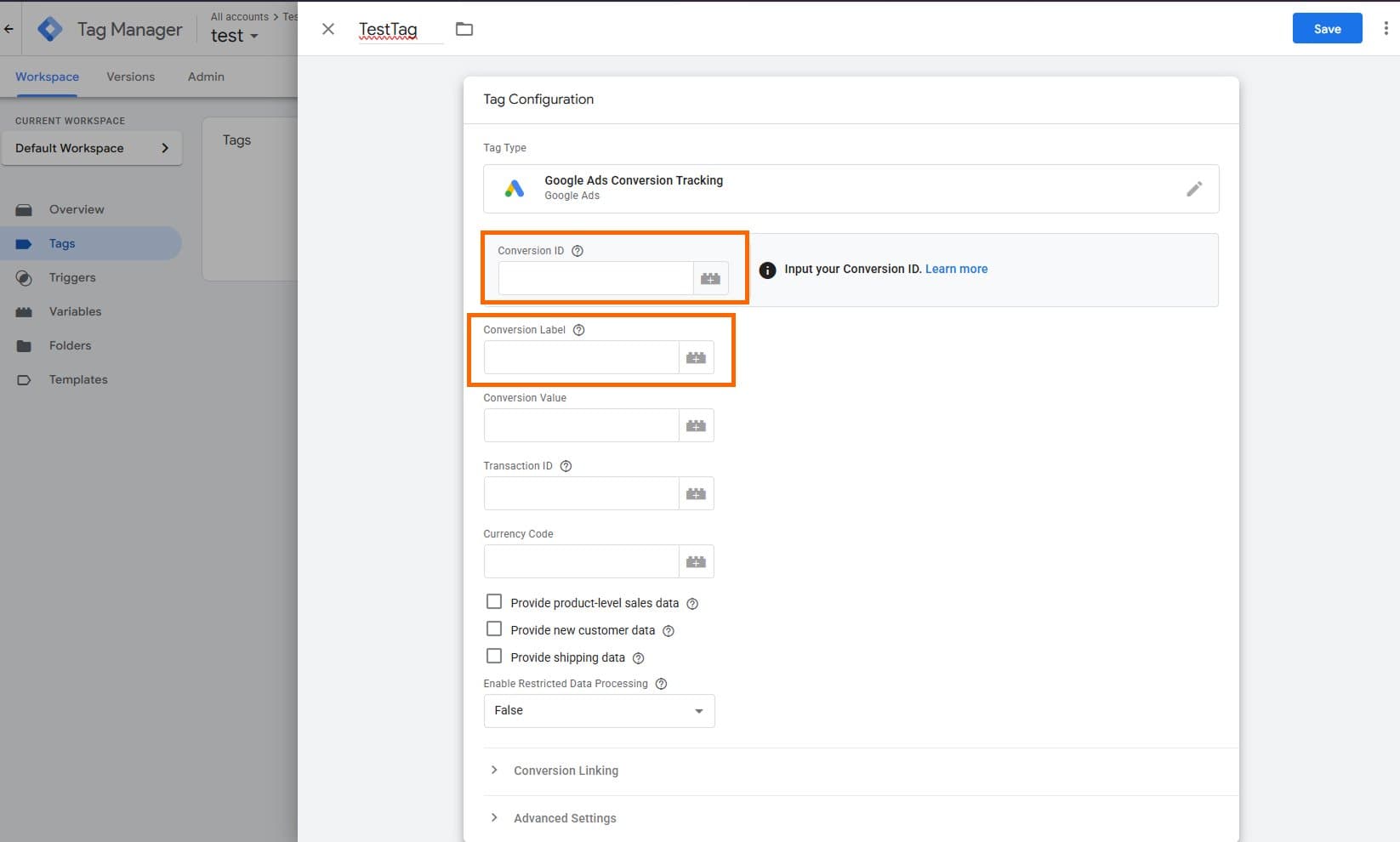Select the Tags sidebar icon
Viewport: 1400px width, 842px height.
(x=24, y=243)
